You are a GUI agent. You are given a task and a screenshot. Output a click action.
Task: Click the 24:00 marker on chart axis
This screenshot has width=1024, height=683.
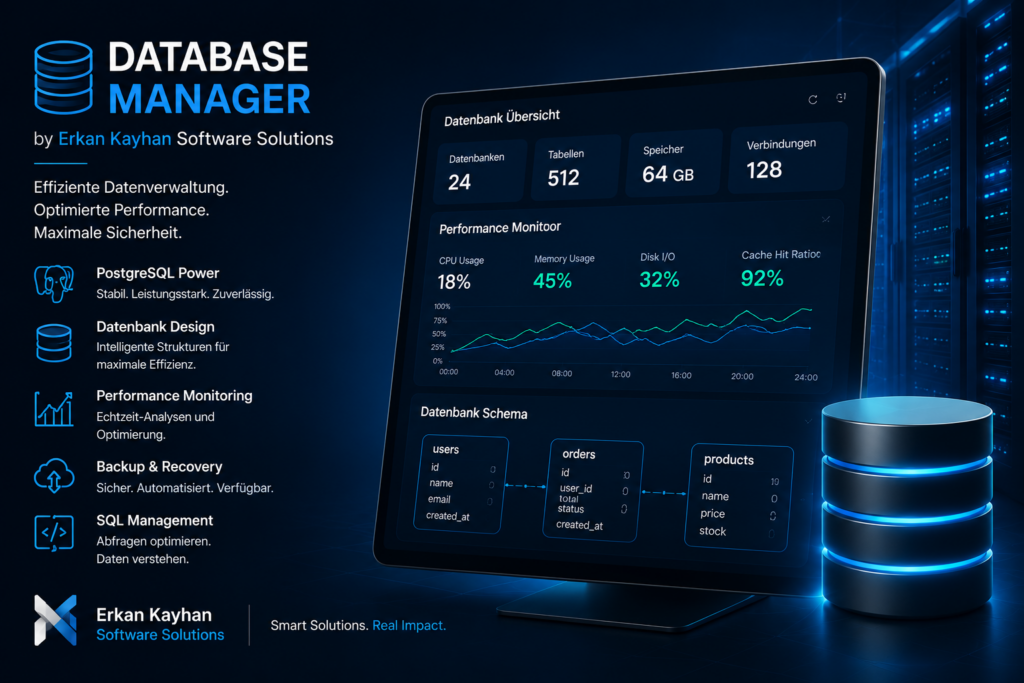(x=806, y=377)
